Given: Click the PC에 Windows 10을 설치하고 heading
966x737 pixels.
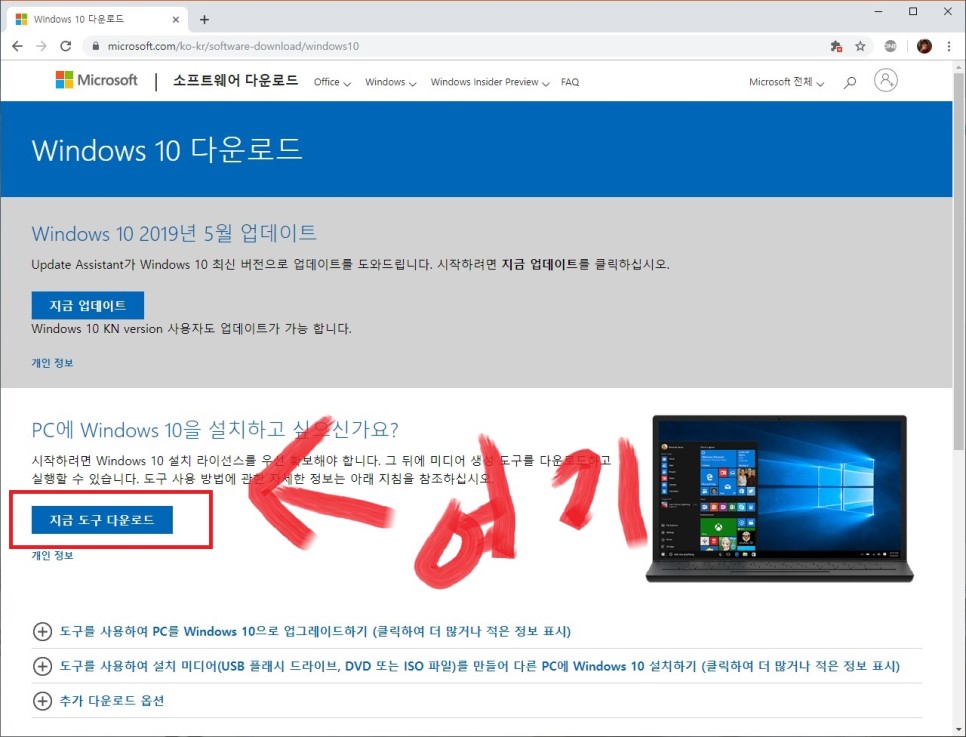Looking at the screenshot, I should pos(215,430).
